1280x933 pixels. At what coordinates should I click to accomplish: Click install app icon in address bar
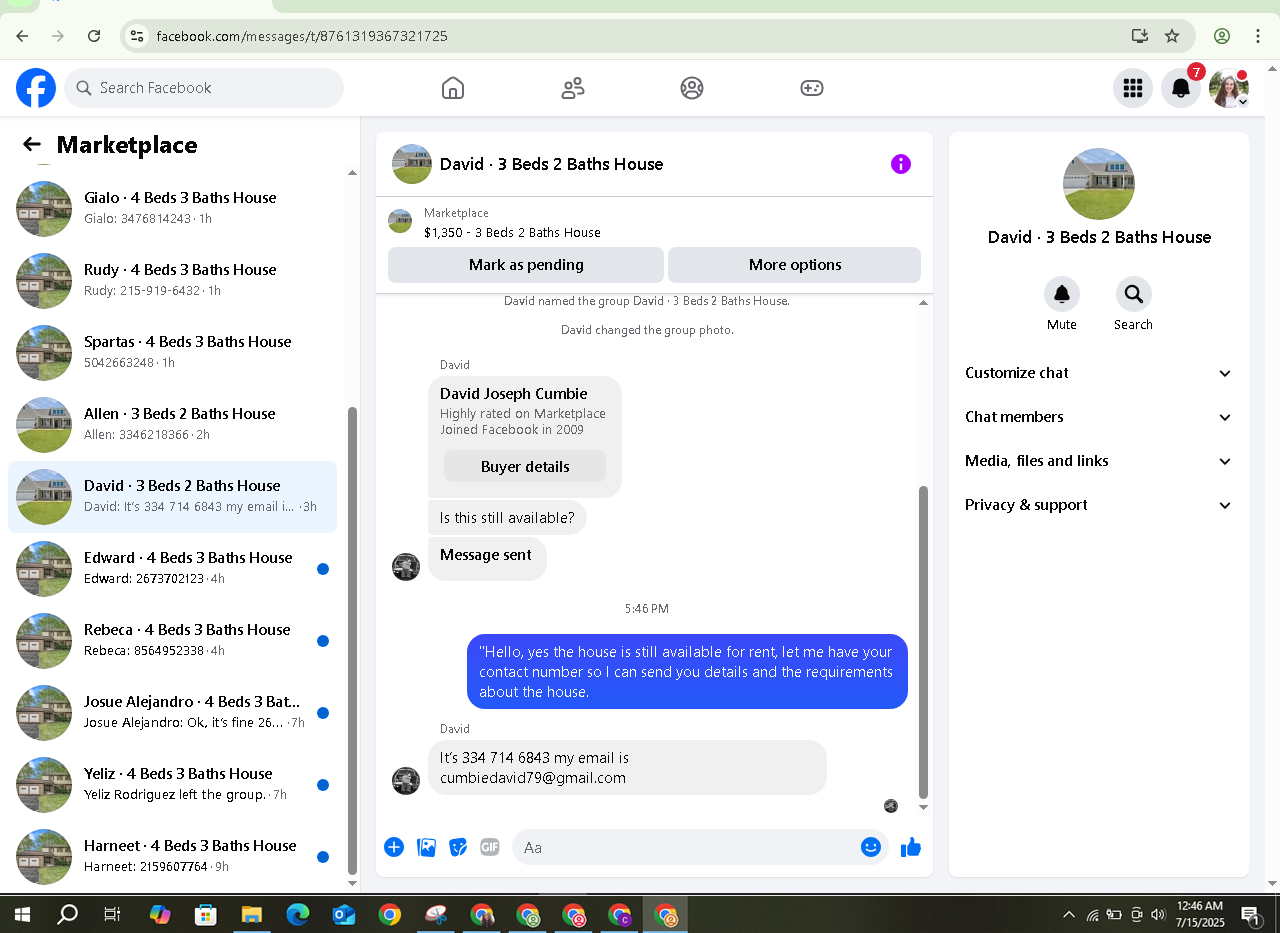(1140, 36)
